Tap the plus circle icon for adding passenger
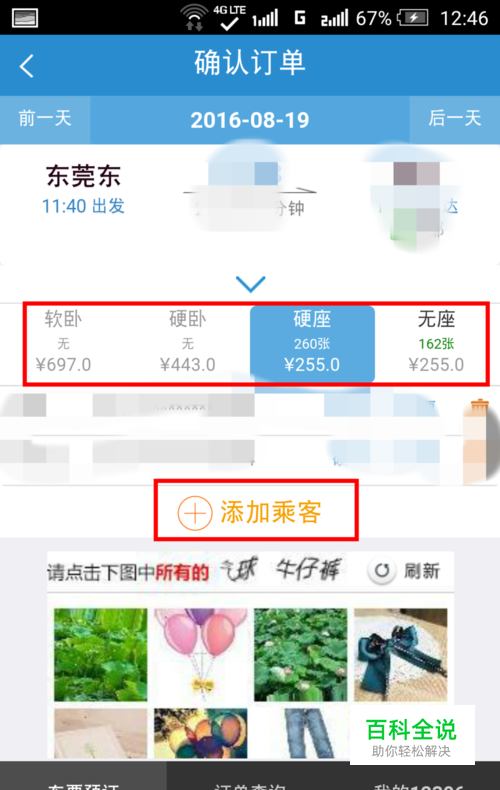This screenshot has height=790, width=500. pyautogui.click(x=195, y=513)
